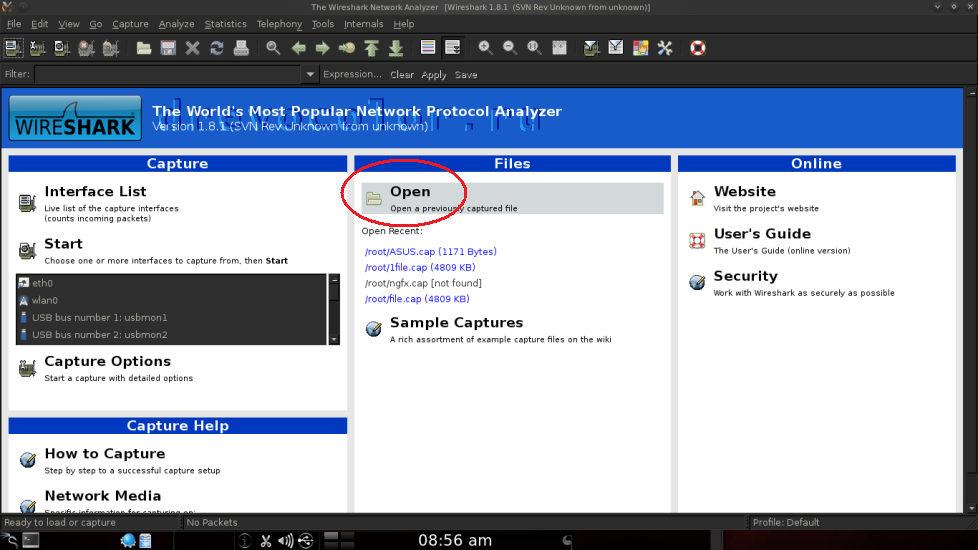Click the Clear filter button
Screen dimensions: 978x550
(402, 75)
